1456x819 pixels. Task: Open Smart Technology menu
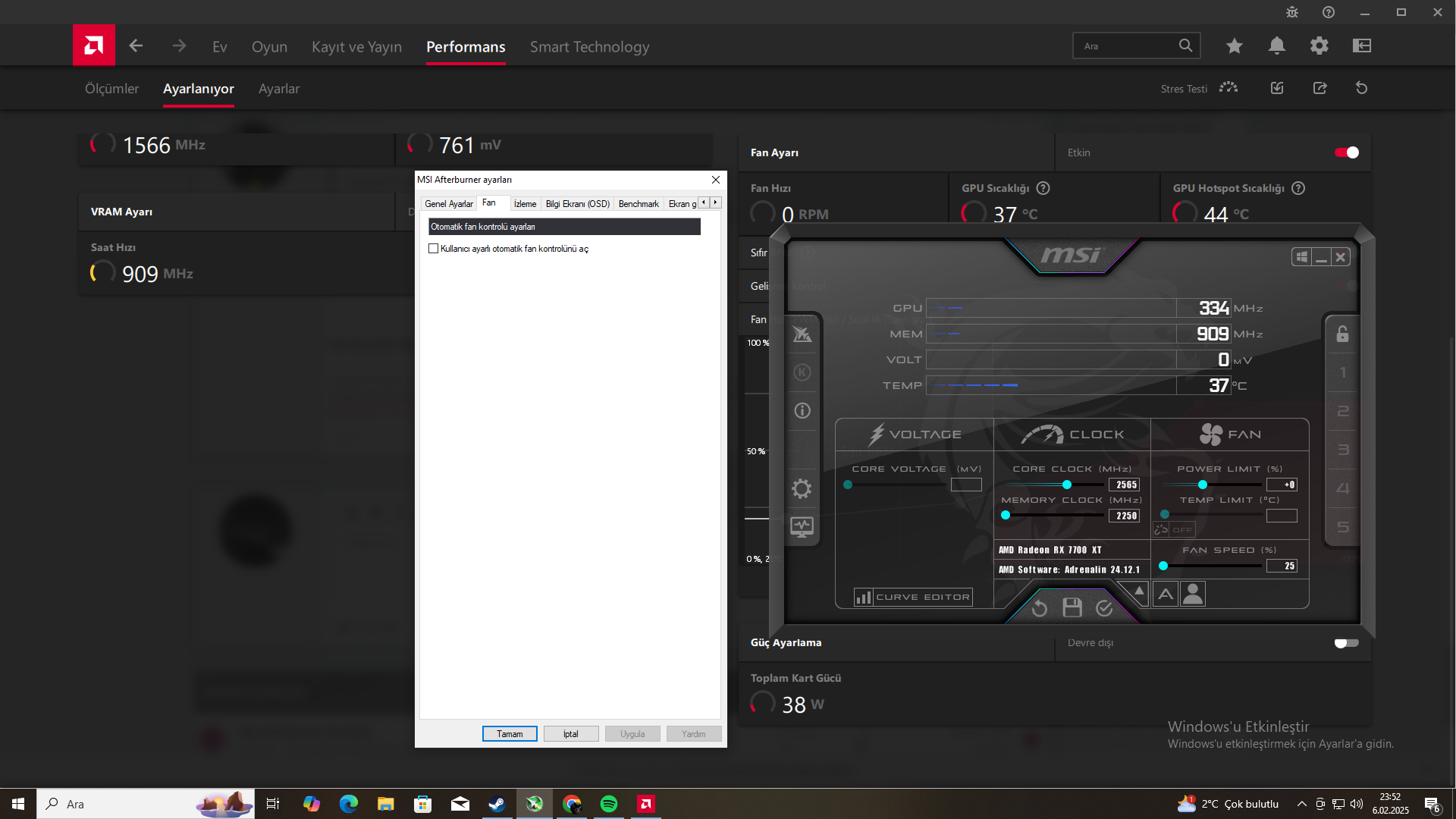coord(589,47)
